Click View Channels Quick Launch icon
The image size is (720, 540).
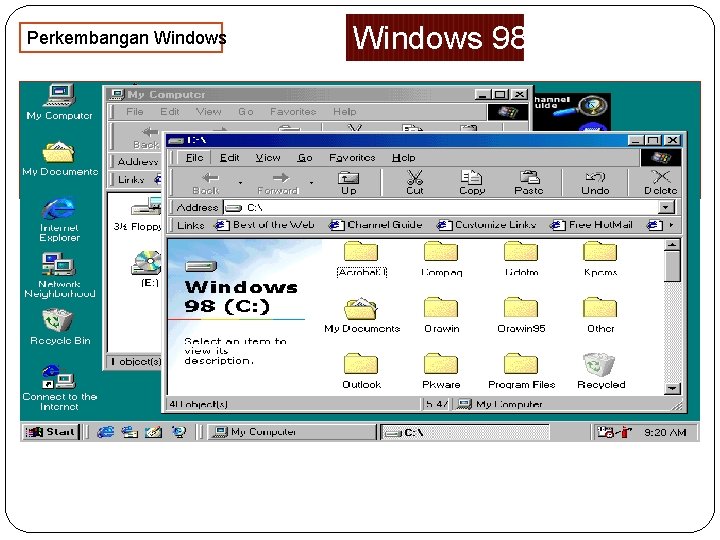(179, 432)
